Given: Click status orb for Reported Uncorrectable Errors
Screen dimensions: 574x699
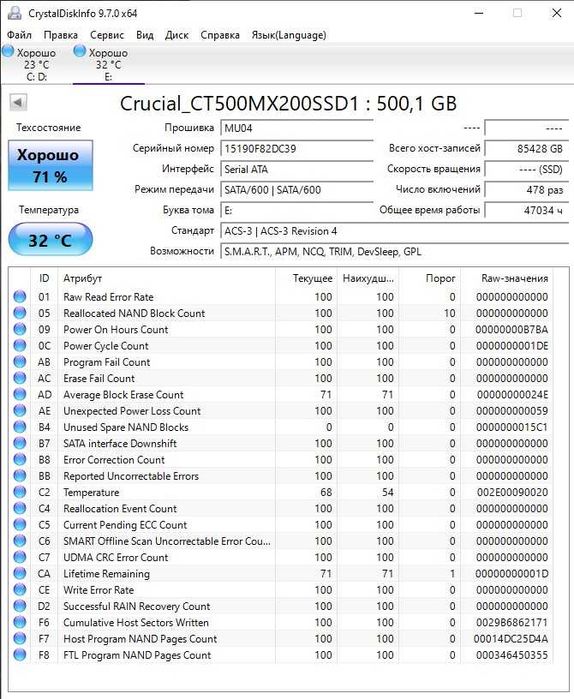Looking at the screenshot, I should [20, 476].
